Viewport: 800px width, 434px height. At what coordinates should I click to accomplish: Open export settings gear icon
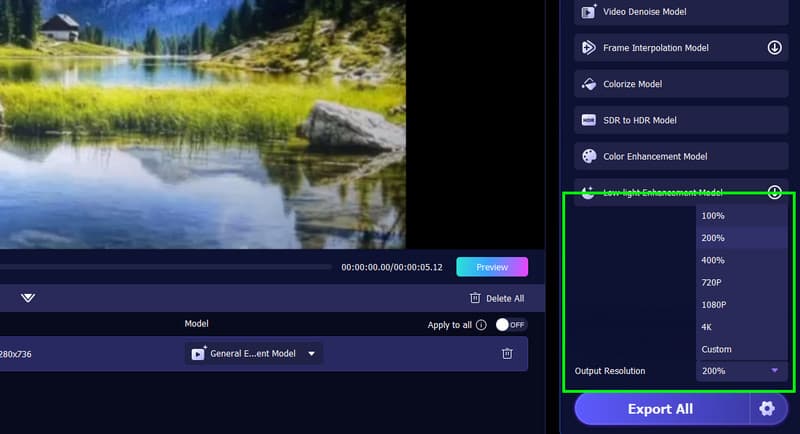point(767,409)
